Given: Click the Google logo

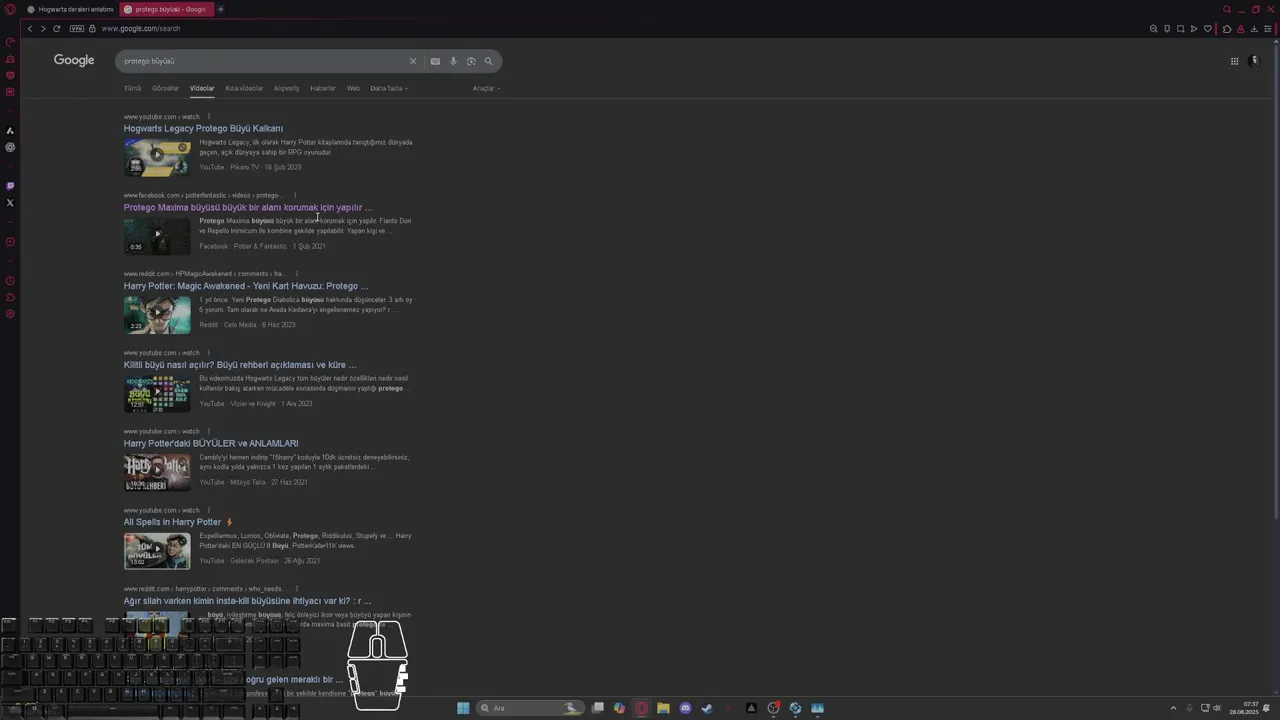Looking at the screenshot, I should [x=74, y=61].
